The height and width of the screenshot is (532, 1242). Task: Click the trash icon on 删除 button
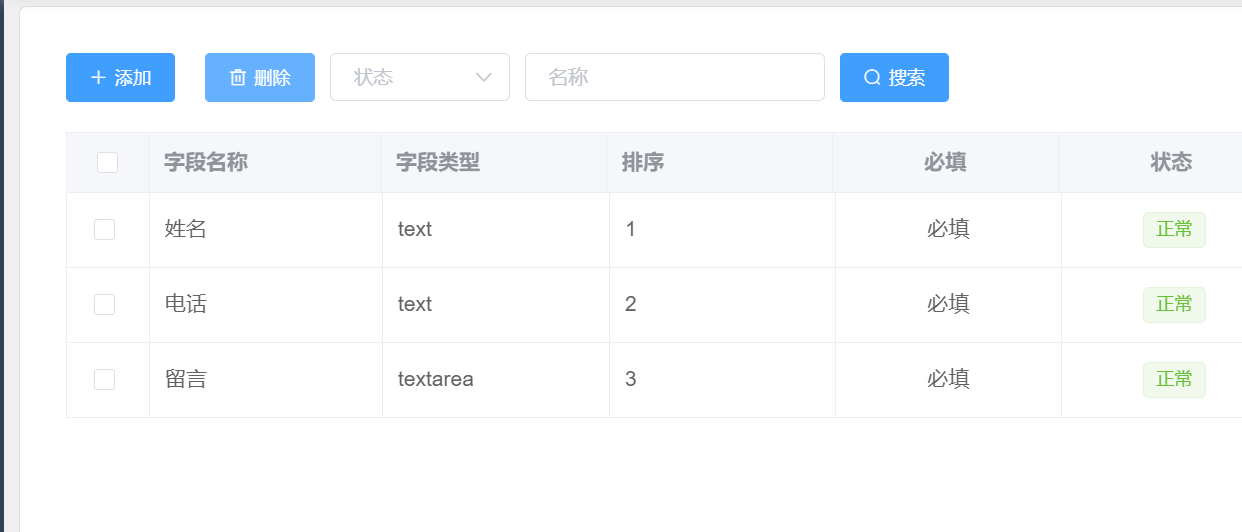(238, 78)
